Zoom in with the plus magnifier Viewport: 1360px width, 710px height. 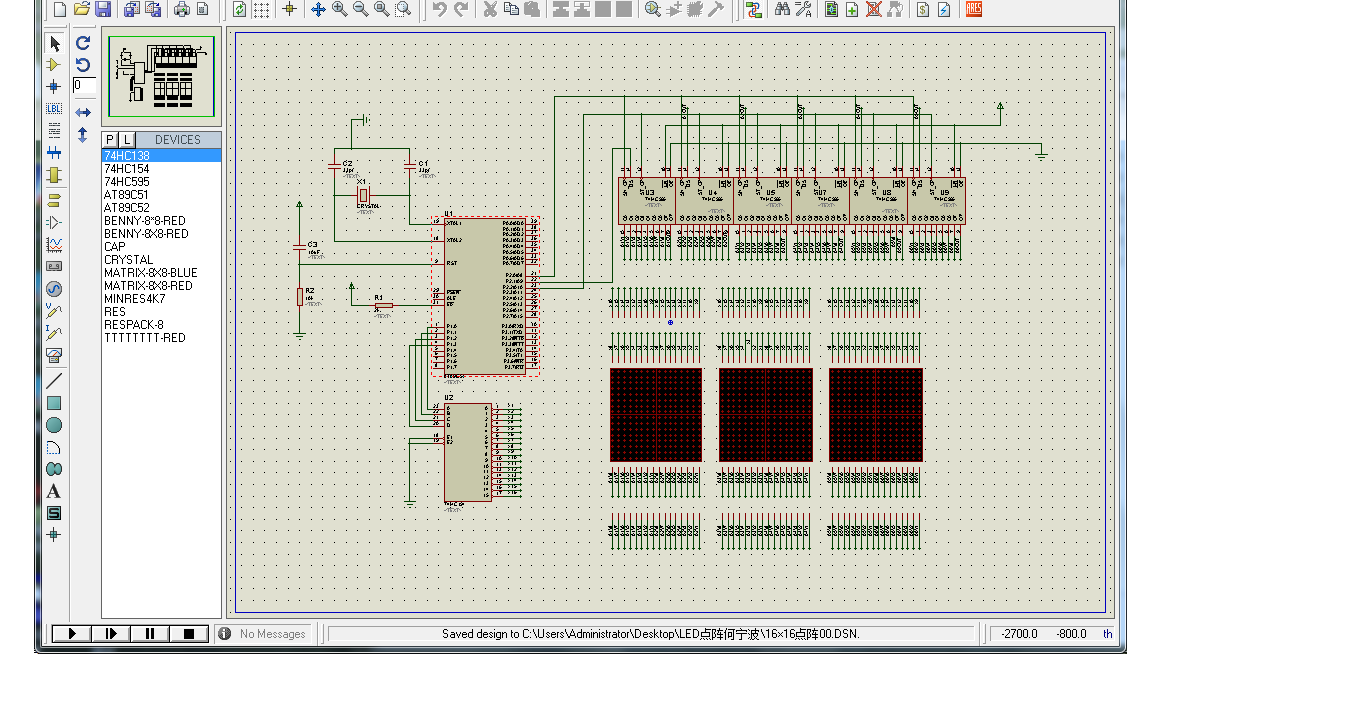[339, 9]
